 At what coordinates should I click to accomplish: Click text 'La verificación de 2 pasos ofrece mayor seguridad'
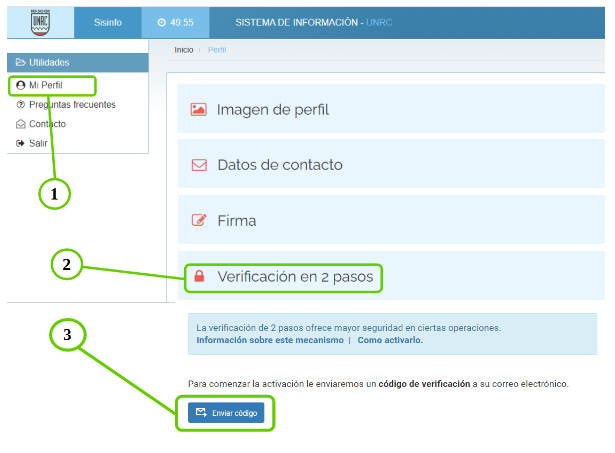point(300,328)
